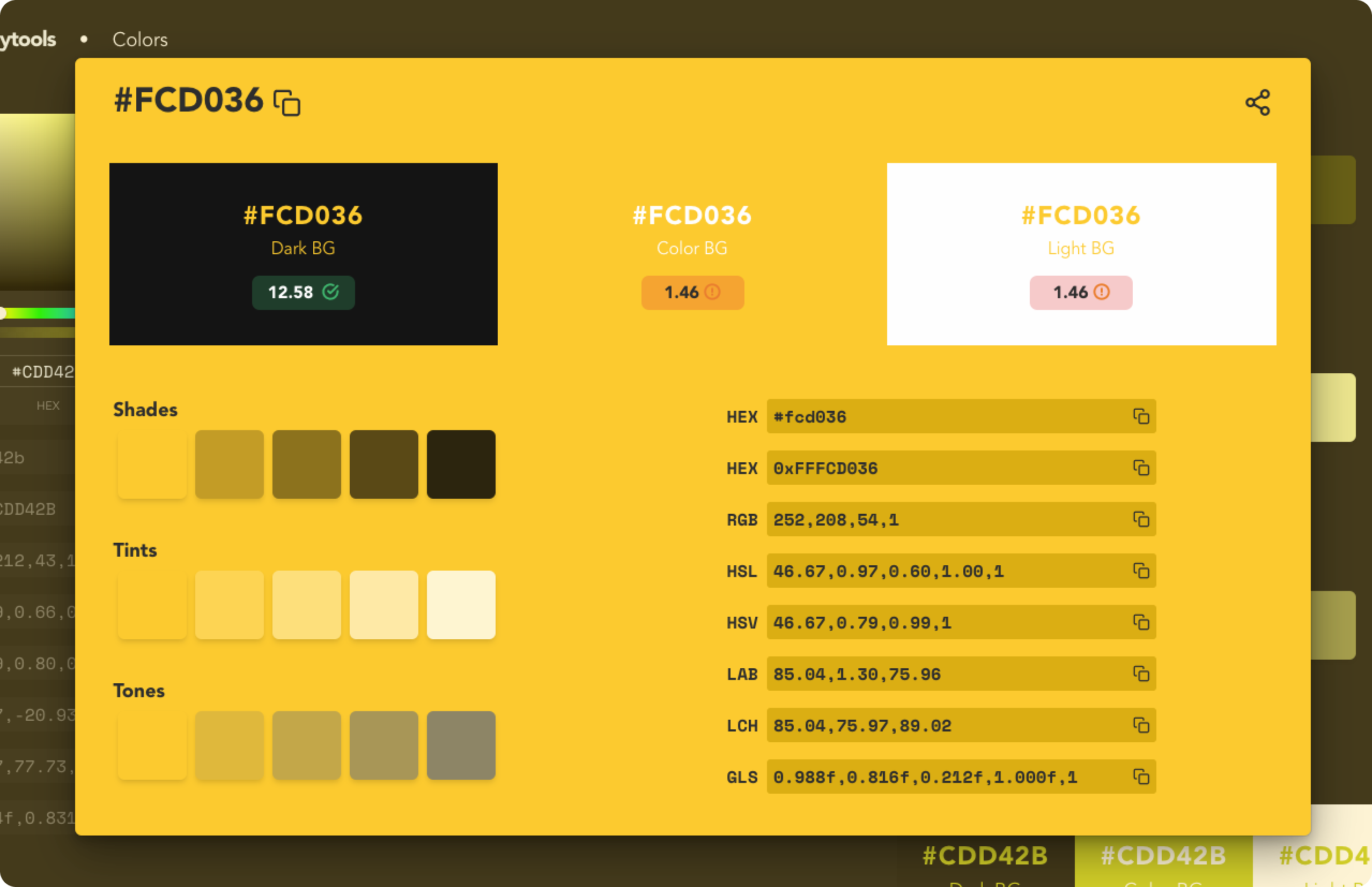The height and width of the screenshot is (887, 1372).
Task: Select the darkest shade swatch
Action: 461,464
